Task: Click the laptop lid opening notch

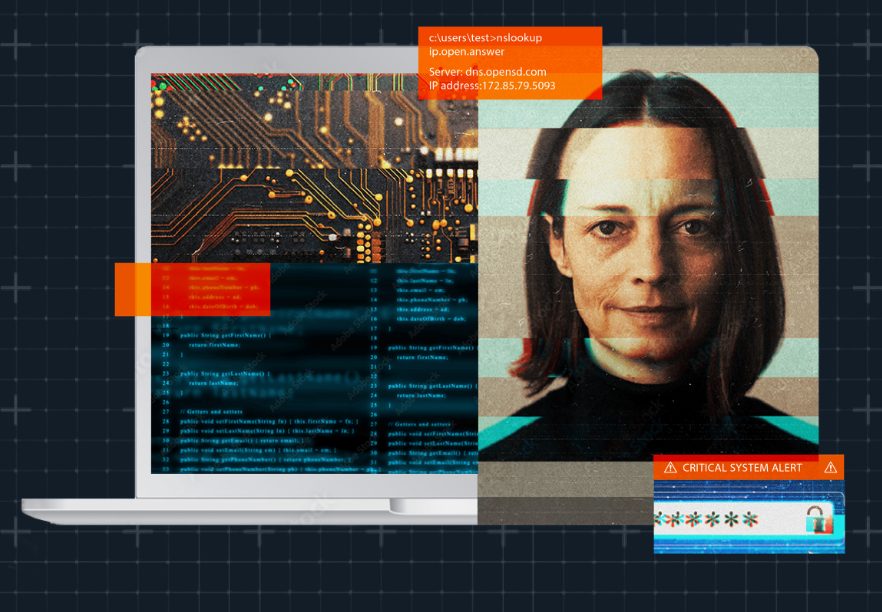Action: click(433, 505)
